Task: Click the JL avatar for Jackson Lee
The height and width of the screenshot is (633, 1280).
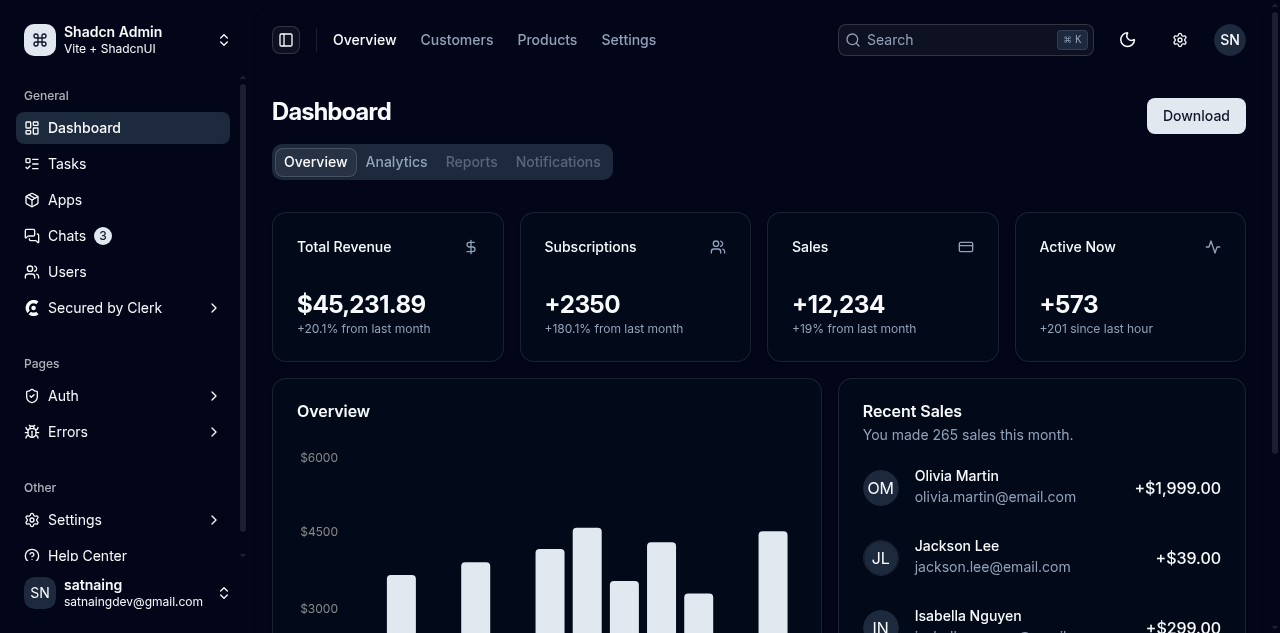Action: tap(881, 558)
